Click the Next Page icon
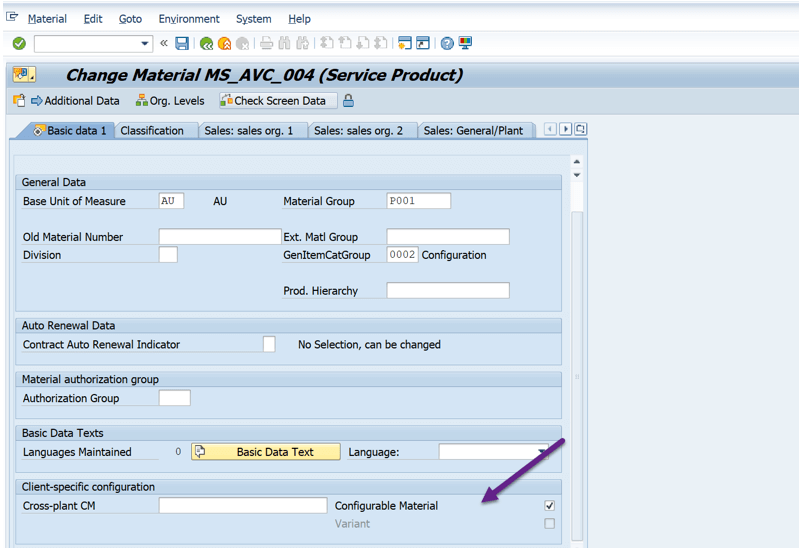 pos(363,43)
